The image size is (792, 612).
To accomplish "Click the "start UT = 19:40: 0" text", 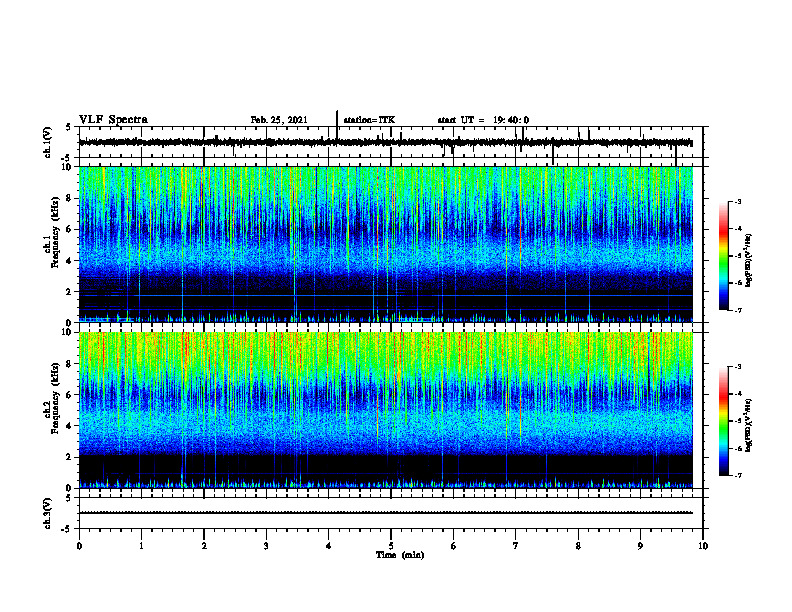I will point(483,120).
